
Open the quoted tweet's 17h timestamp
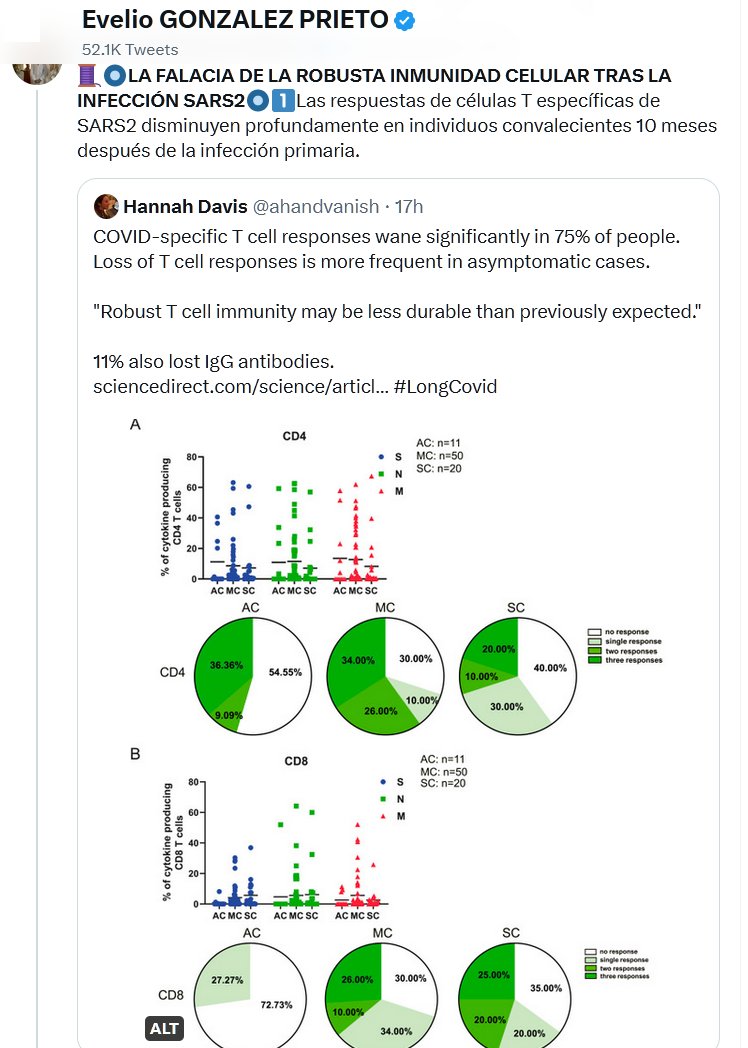409,206
